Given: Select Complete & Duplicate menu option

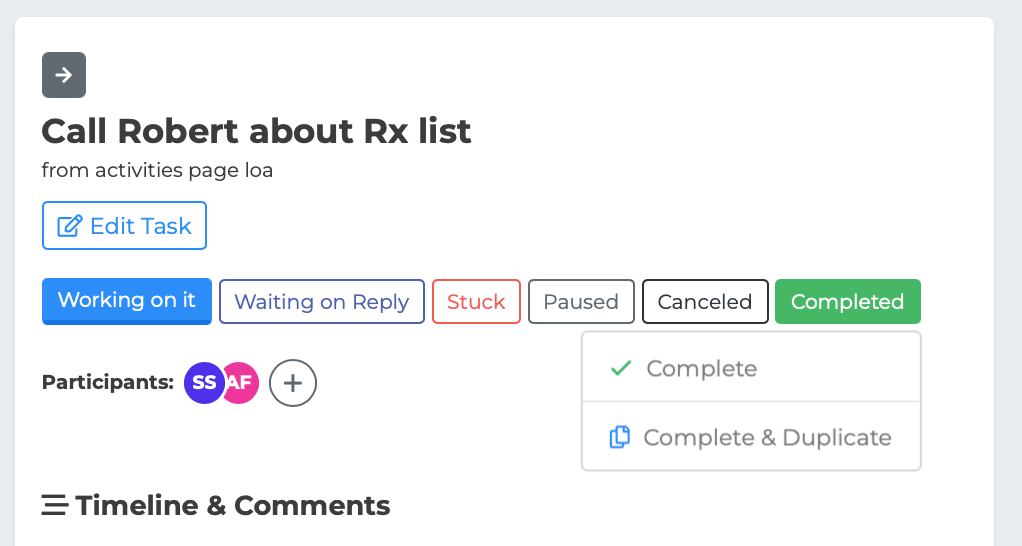Looking at the screenshot, I should 767,437.
